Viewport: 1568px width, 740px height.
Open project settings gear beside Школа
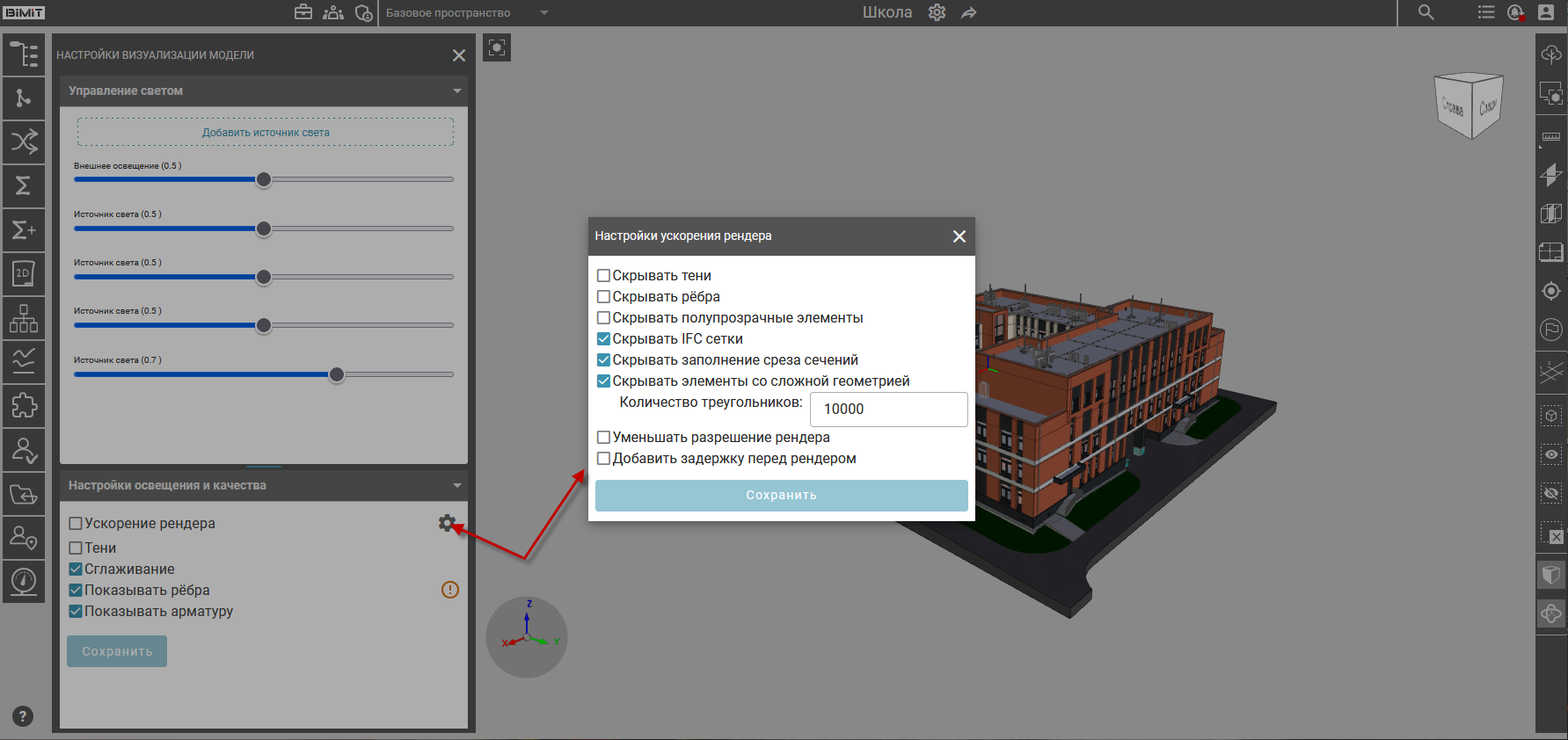pyautogui.click(x=937, y=12)
